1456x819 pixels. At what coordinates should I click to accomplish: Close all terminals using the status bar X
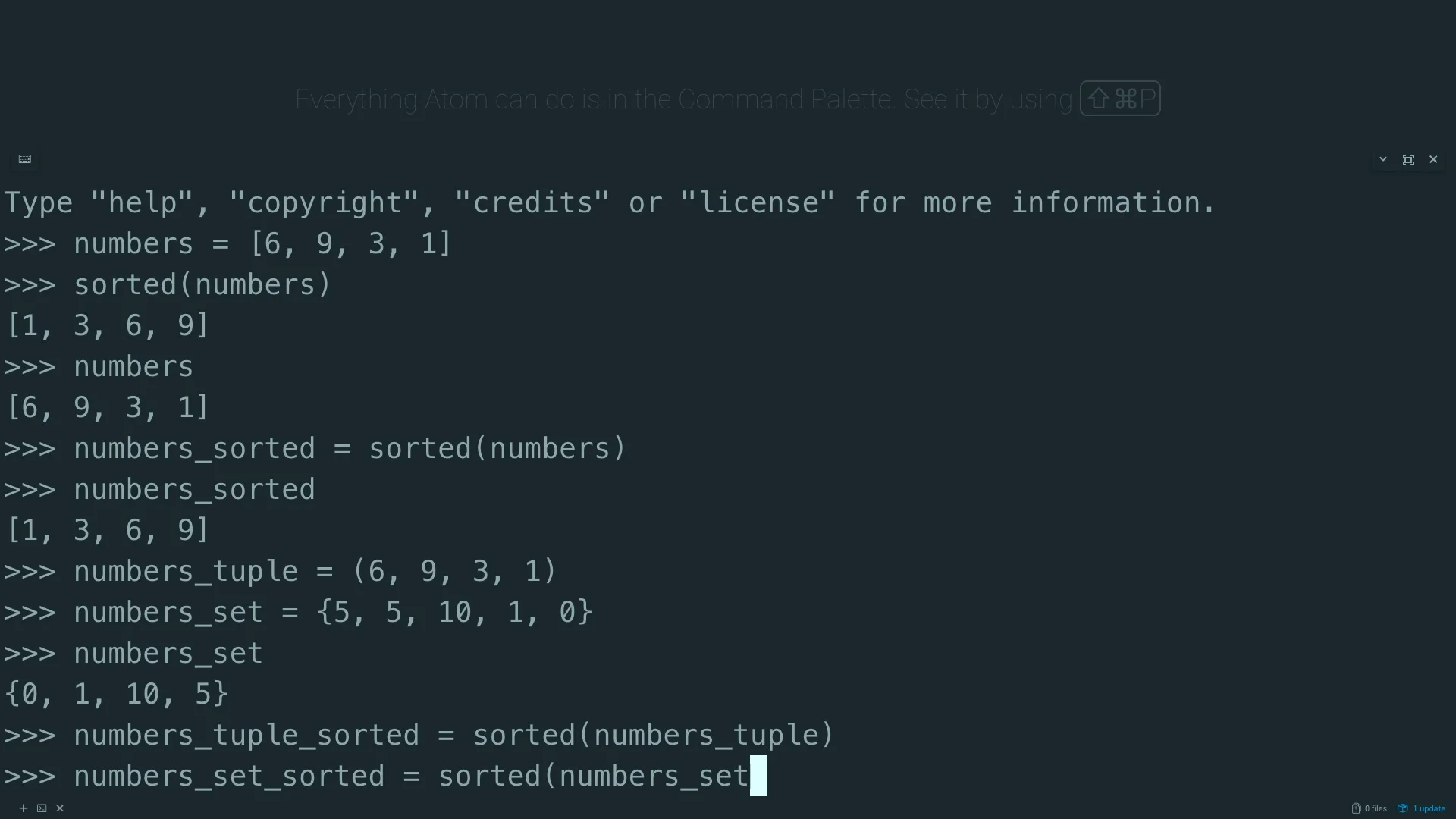[60, 808]
